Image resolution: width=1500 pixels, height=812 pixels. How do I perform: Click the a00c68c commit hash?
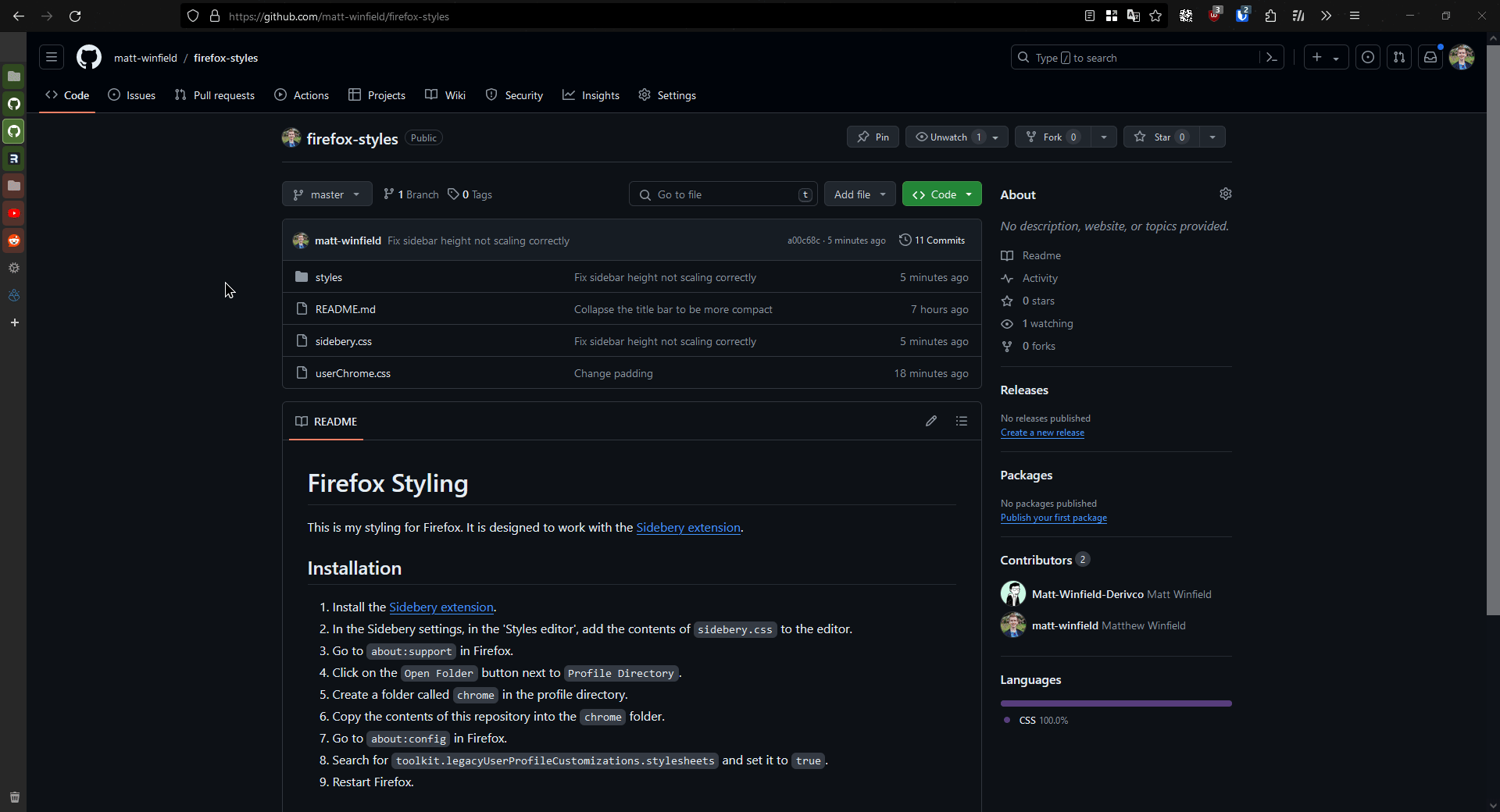click(804, 240)
